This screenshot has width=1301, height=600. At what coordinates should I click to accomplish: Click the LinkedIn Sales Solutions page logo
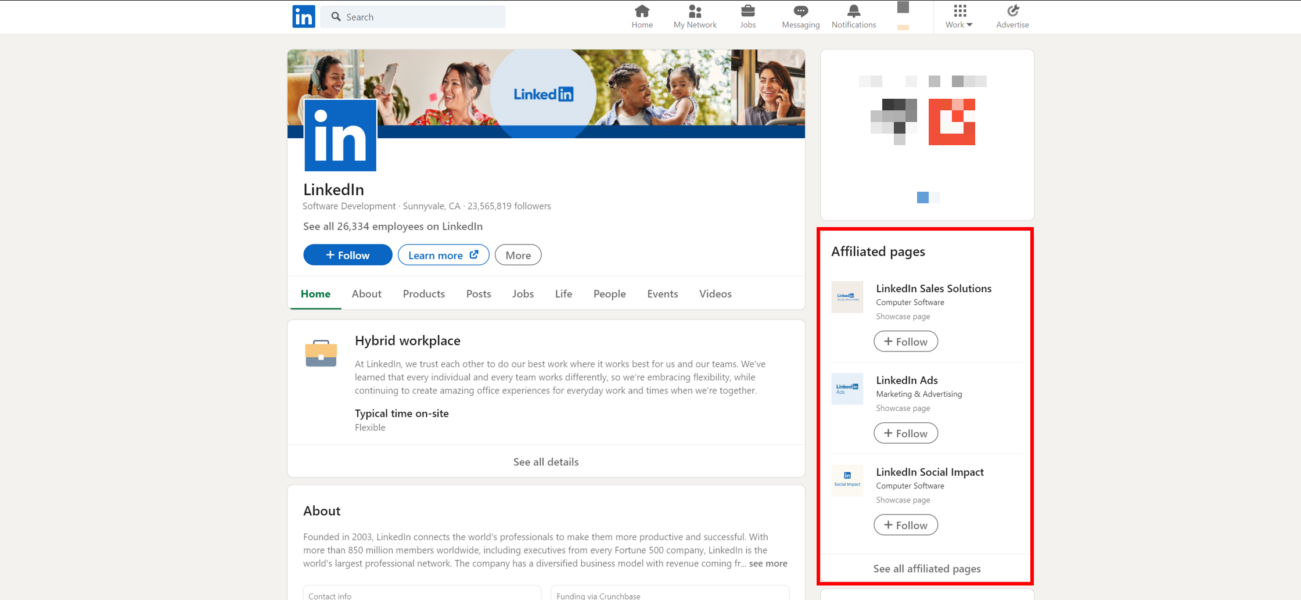click(x=847, y=297)
